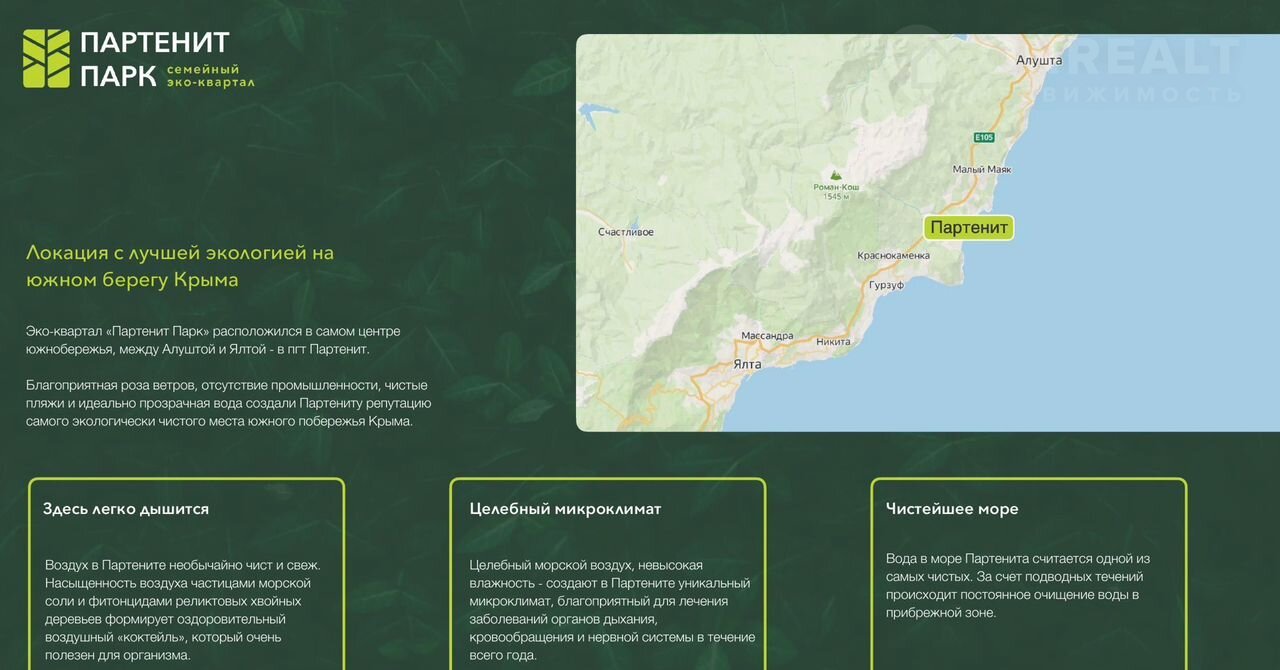Screen dimensions: 1280x670
Task: Select the Алушта city label on map
Action: 1038,61
